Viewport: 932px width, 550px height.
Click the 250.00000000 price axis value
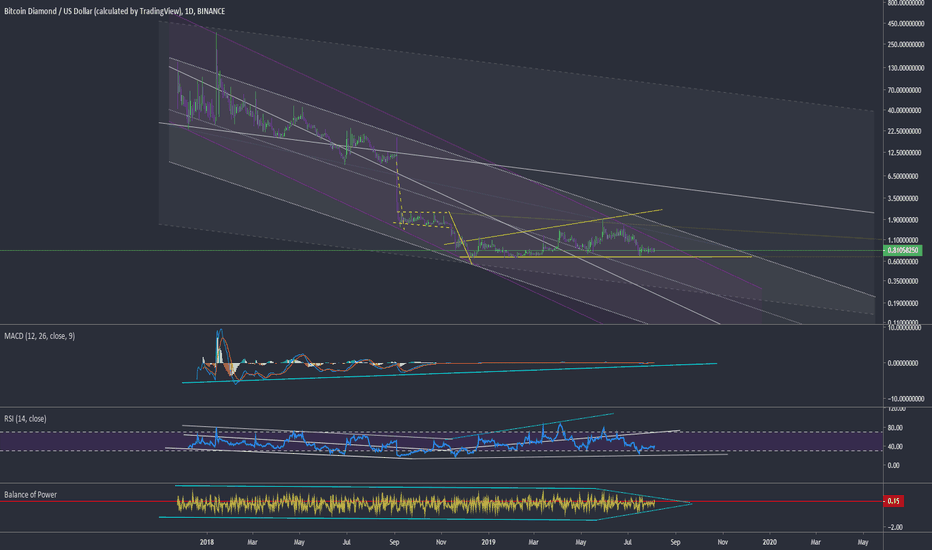pos(905,45)
